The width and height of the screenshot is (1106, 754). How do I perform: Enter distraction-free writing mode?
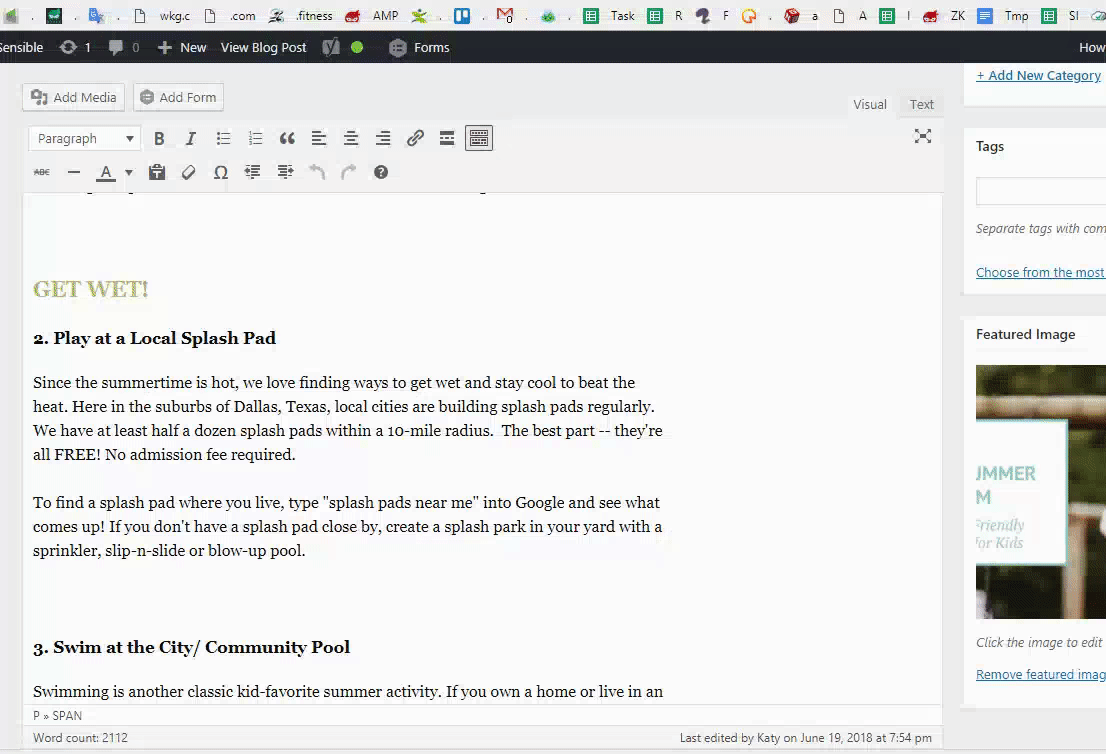pos(923,136)
